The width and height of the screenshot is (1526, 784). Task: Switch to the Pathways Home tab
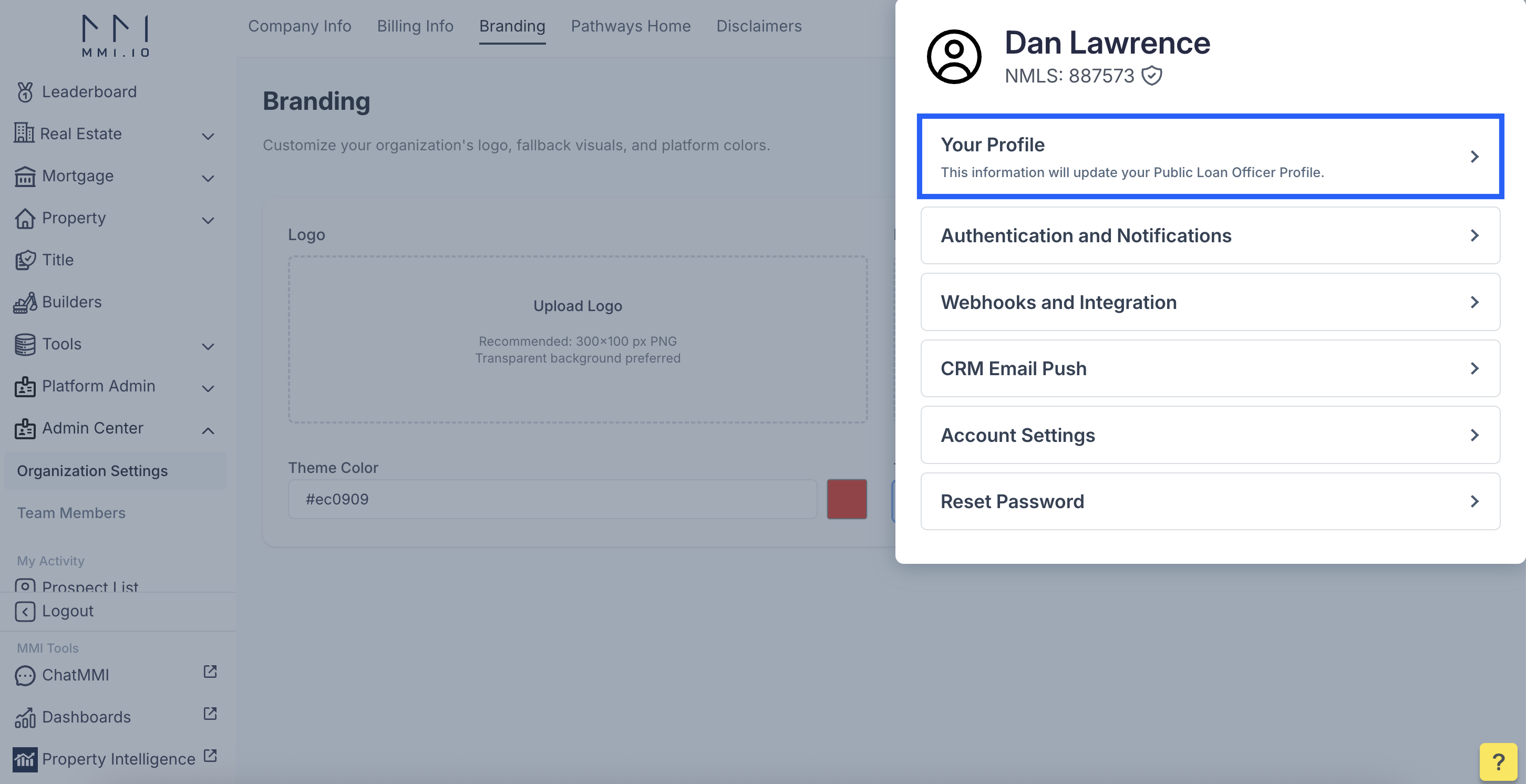631,26
